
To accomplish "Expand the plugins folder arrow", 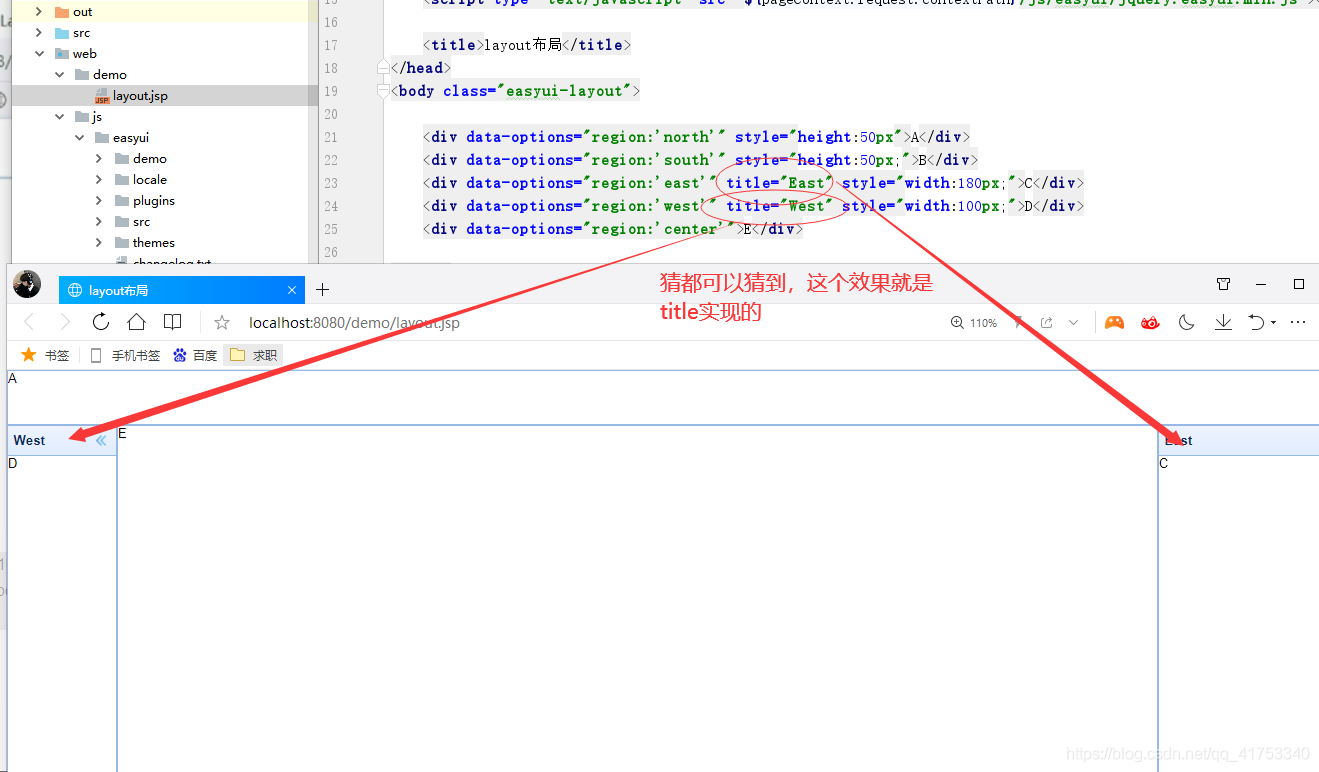I will coord(99,201).
